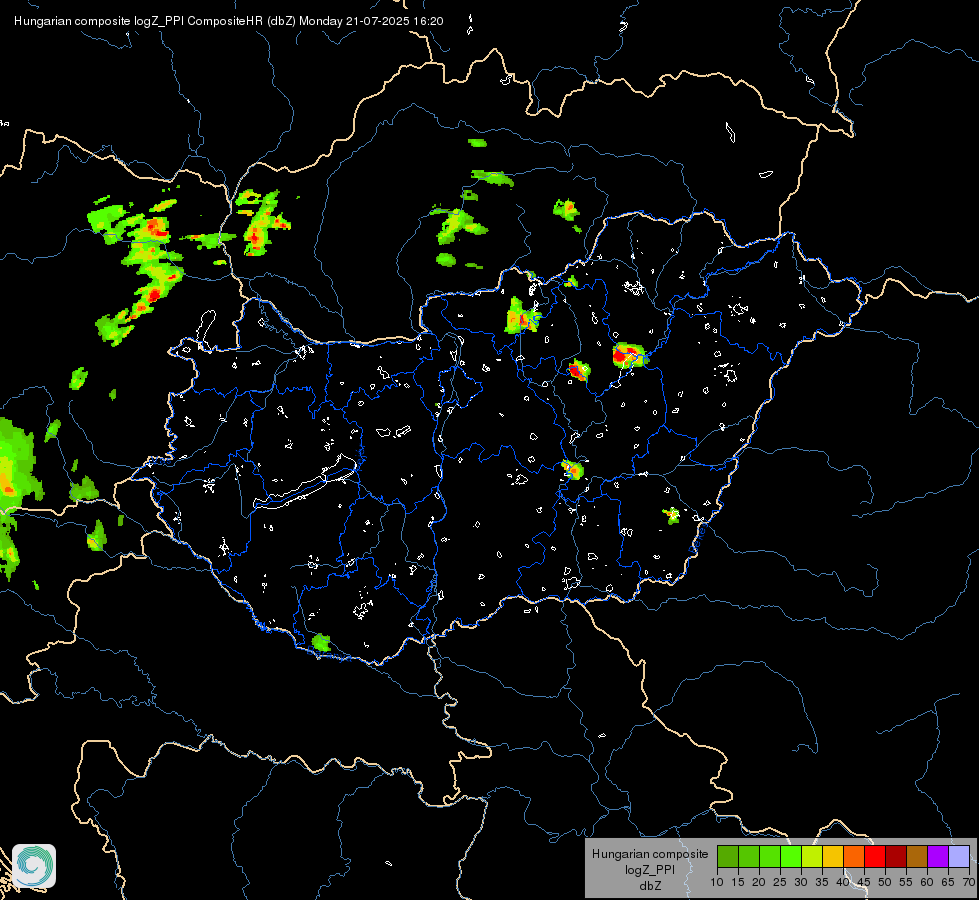Select the brown 55-60 dbZ legend swatch
Screen dimensions: 979x900
tap(917, 856)
